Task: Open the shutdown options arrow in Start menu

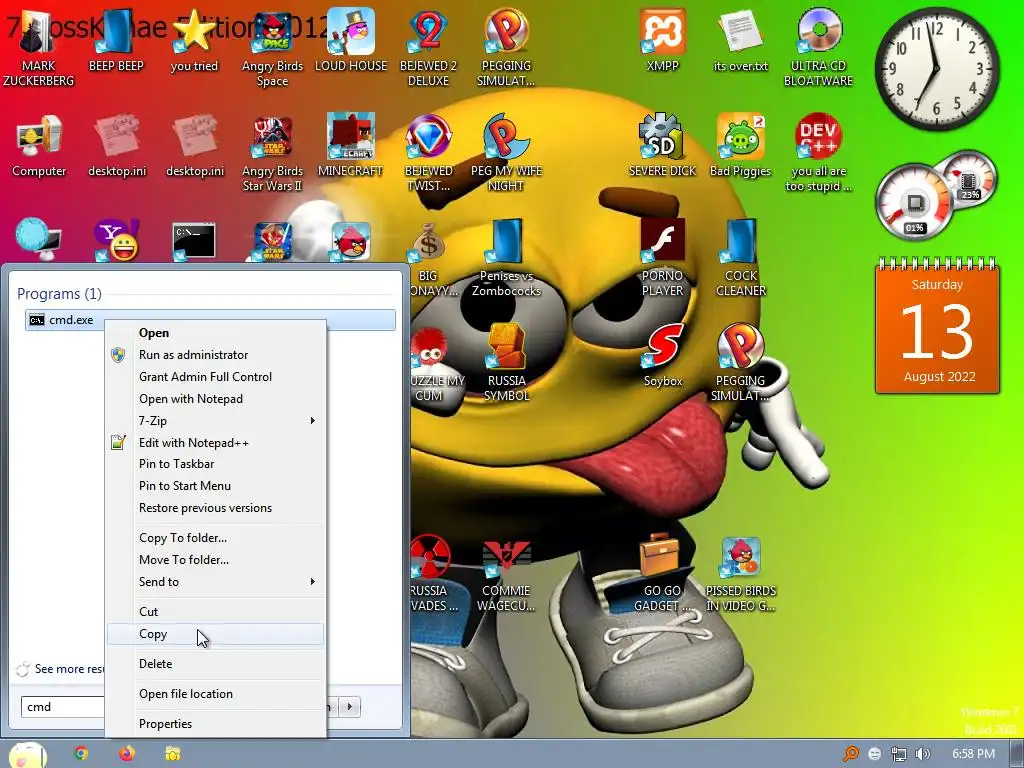Action: pyautogui.click(x=350, y=707)
